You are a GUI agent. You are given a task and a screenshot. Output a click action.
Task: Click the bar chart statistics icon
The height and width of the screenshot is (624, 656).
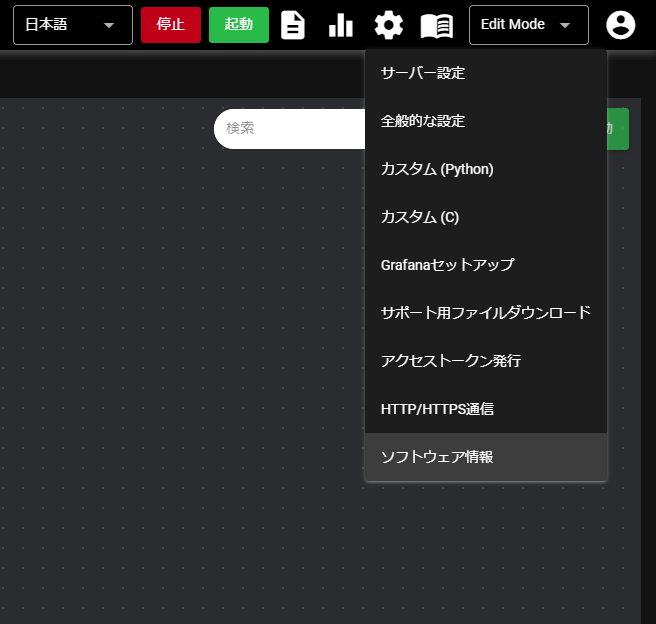(341, 25)
